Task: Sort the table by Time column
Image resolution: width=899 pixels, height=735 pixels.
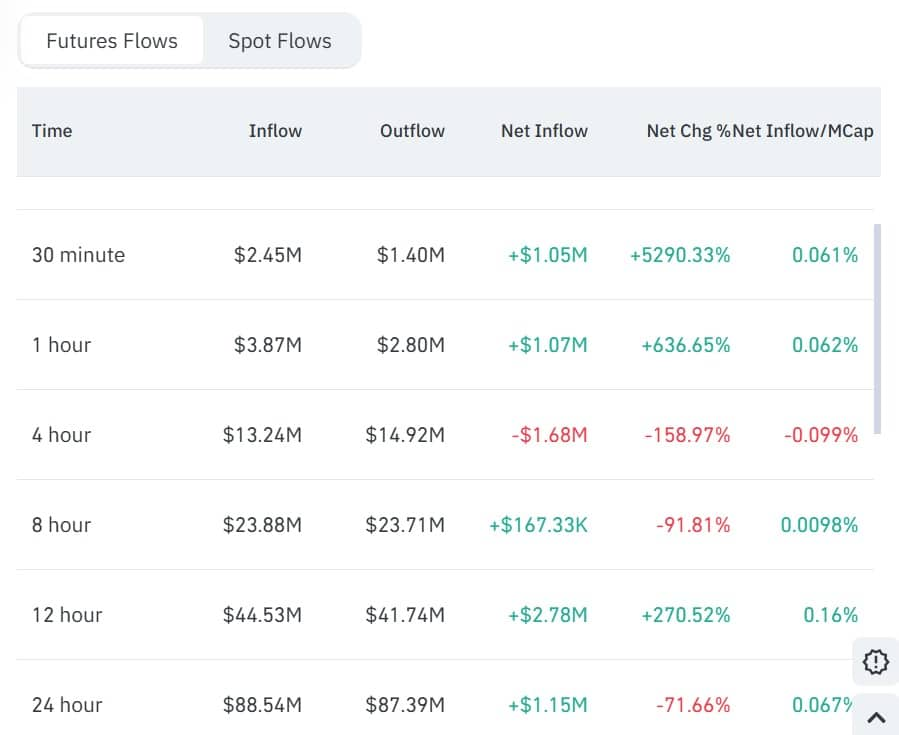Action: (x=52, y=131)
